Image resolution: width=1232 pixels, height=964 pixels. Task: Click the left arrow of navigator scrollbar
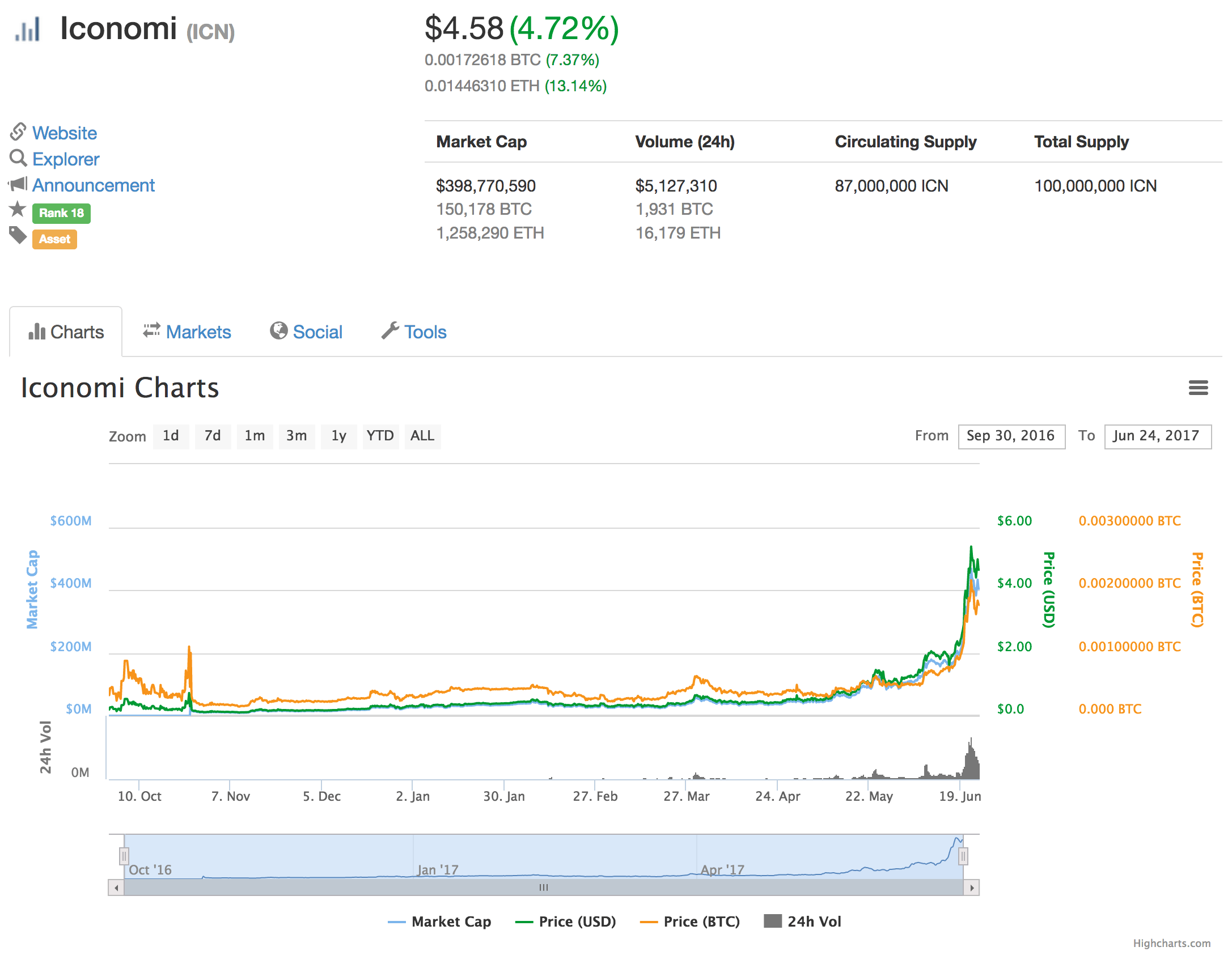116,887
